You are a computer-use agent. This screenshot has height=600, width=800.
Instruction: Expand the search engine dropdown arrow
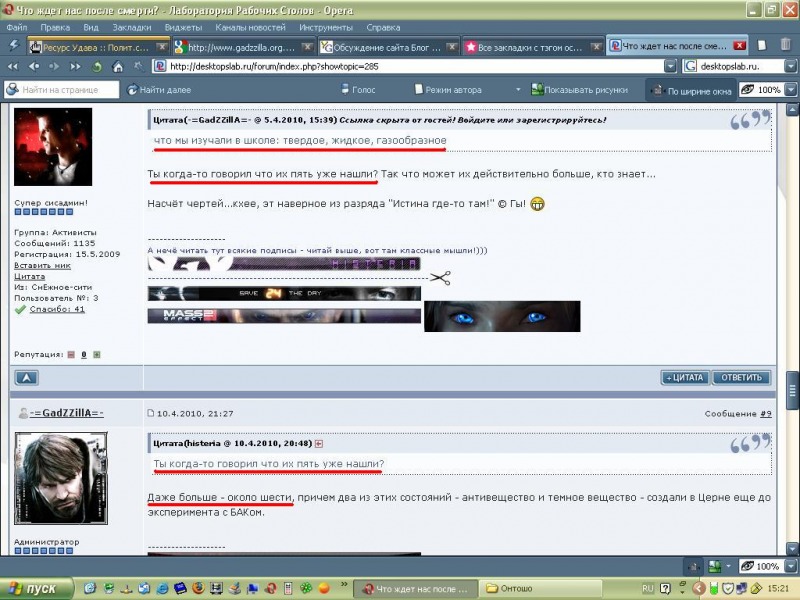pyautogui.click(x=789, y=67)
